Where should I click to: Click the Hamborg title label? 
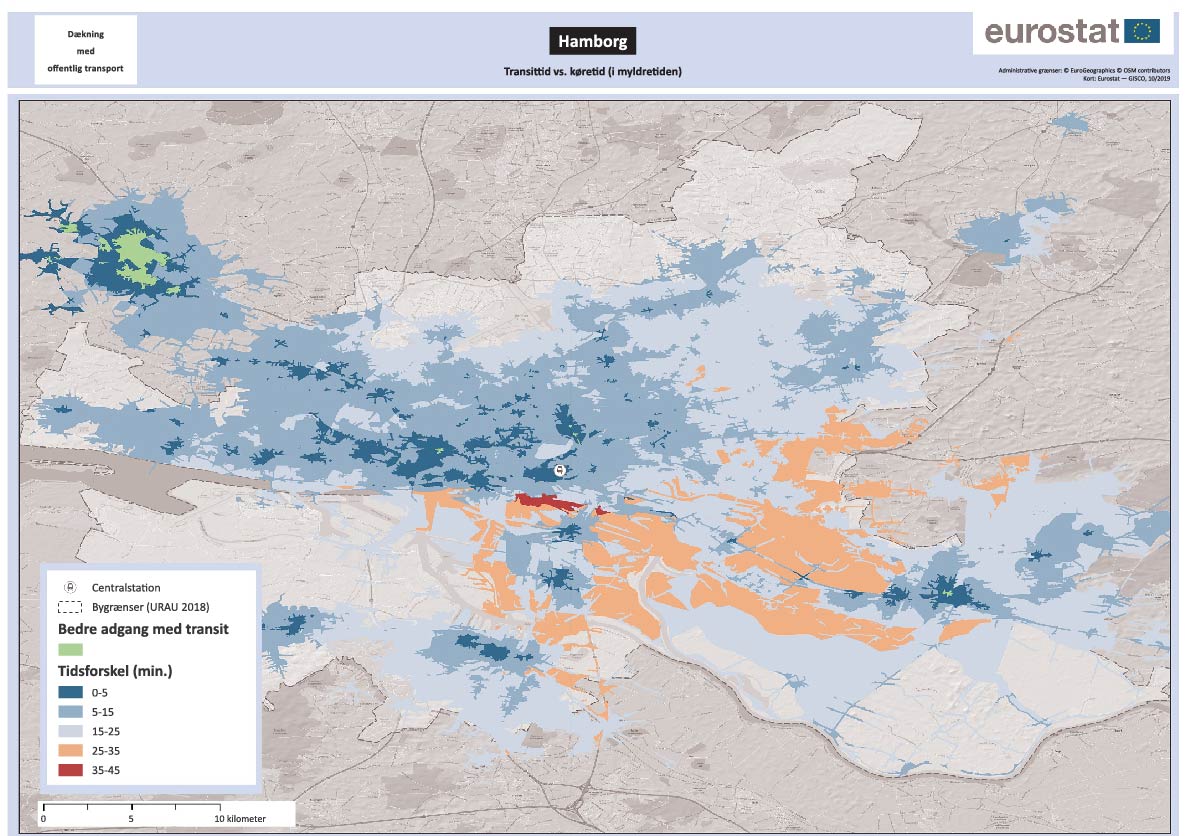tap(592, 42)
